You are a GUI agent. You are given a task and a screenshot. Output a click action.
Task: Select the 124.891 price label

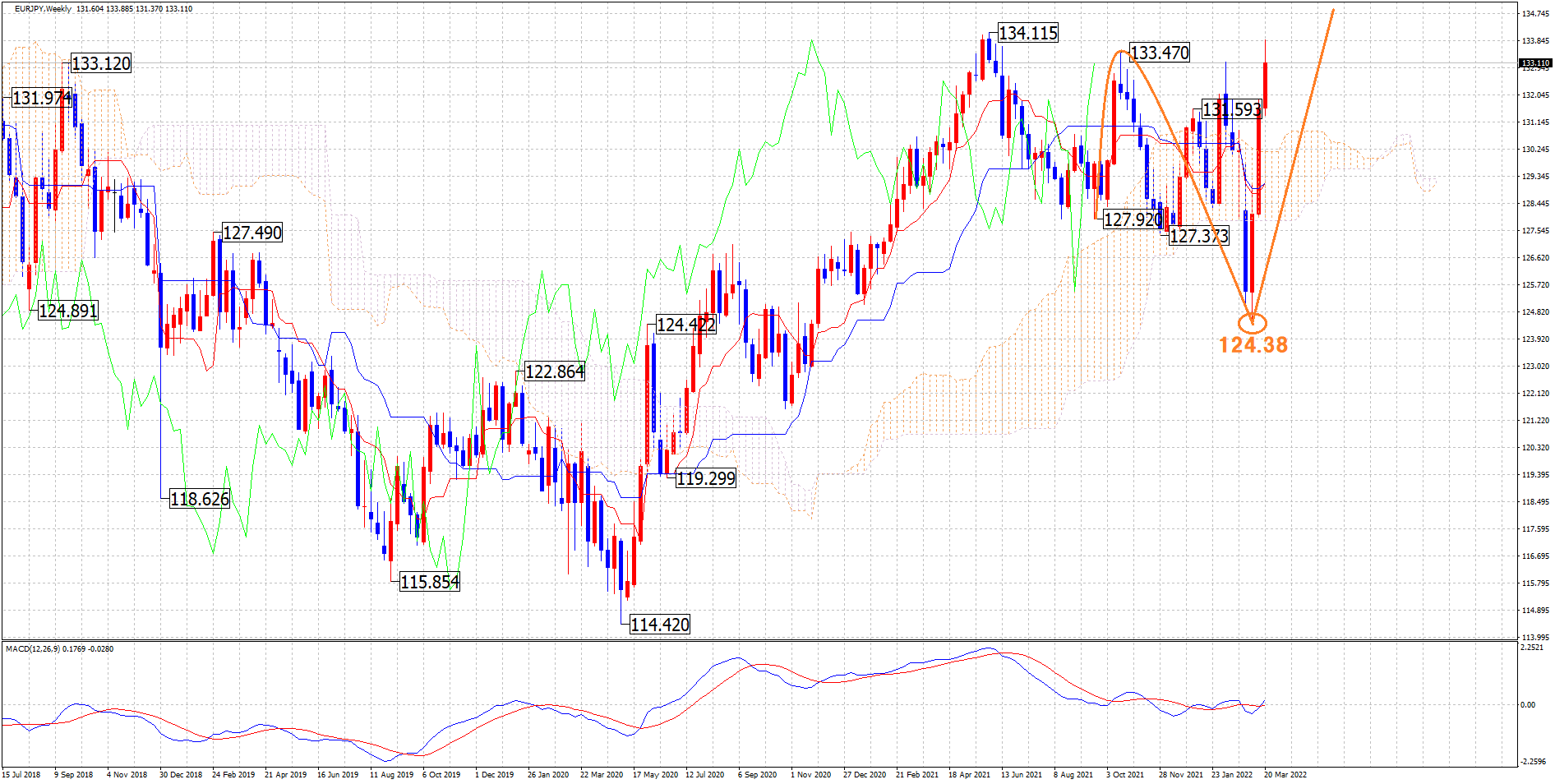pos(67,311)
